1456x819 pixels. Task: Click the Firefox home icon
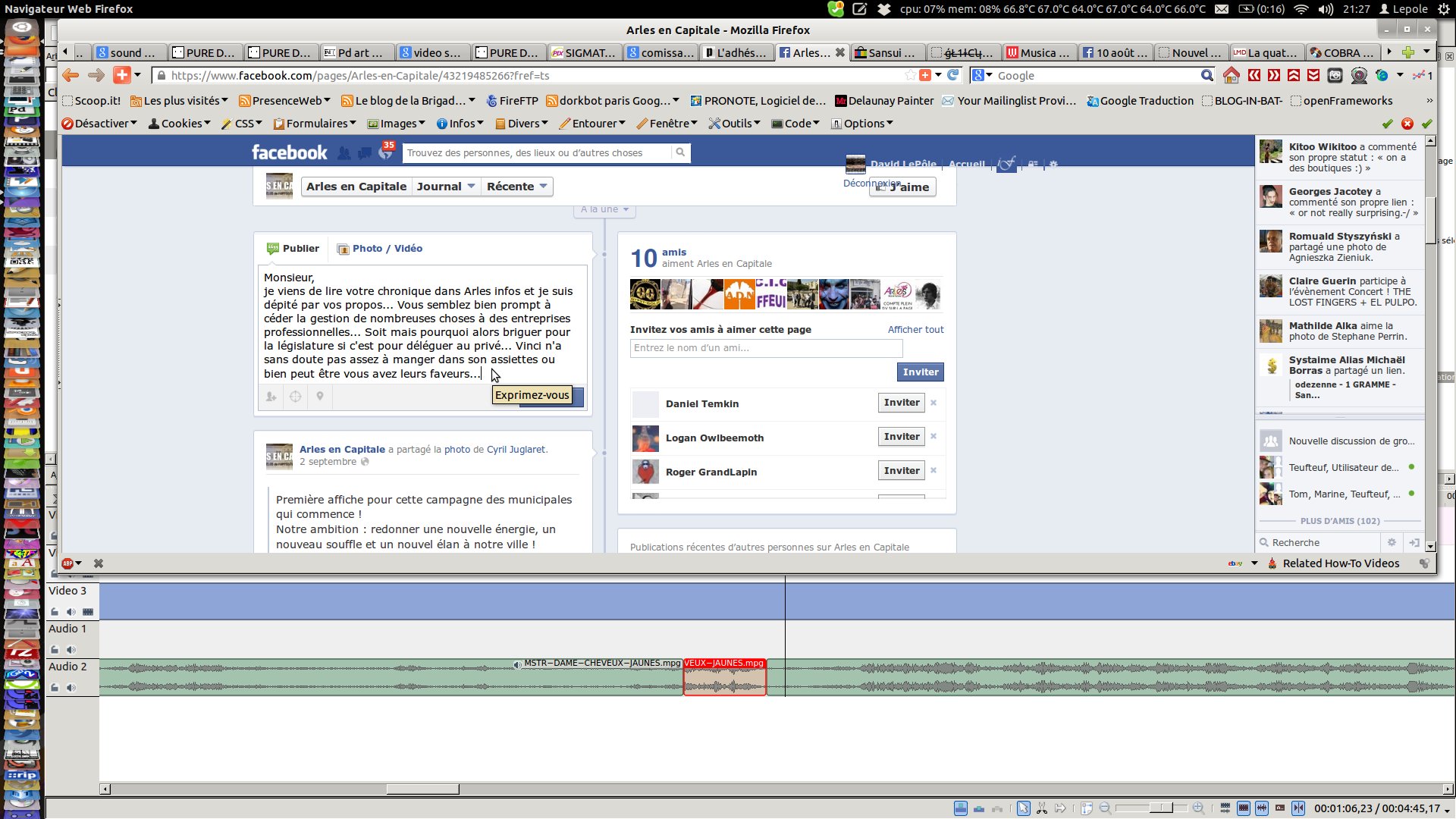(x=1231, y=75)
